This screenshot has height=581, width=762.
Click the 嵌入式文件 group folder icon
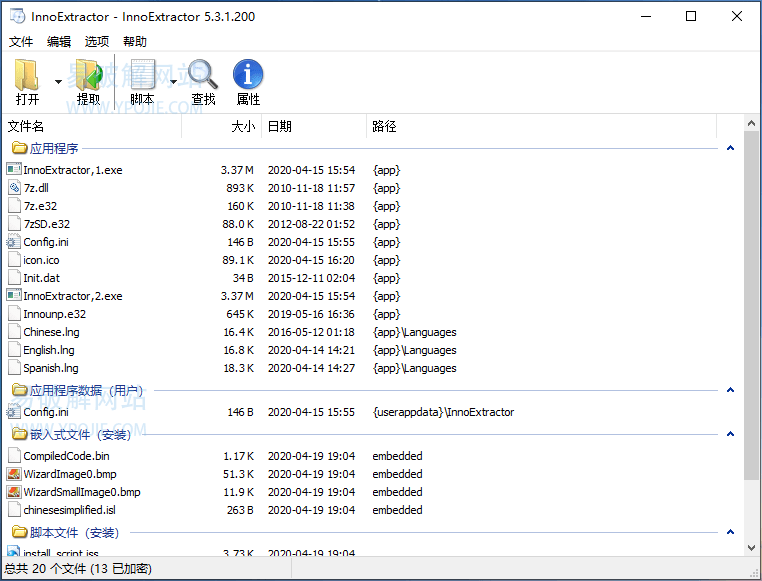(x=19, y=434)
